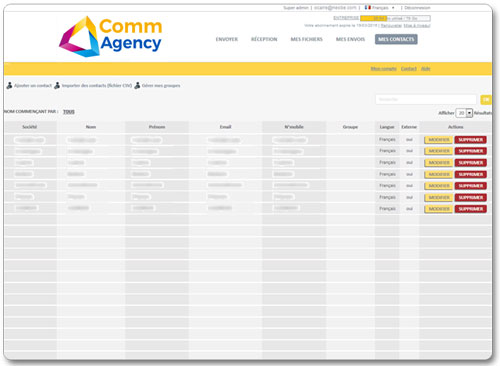The height and width of the screenshot is (366, 500).
Task: Click the storage usage progress bar
Action: 395,18
